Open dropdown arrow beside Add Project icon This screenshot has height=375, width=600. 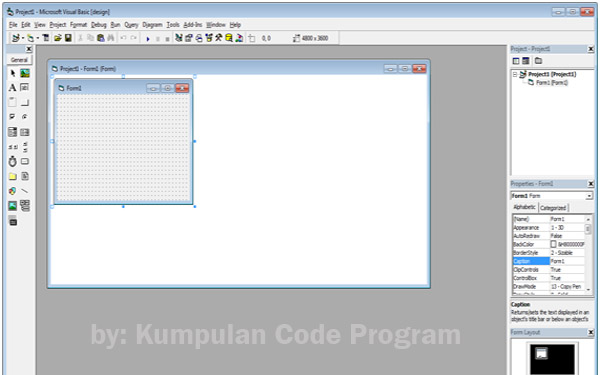23,38
